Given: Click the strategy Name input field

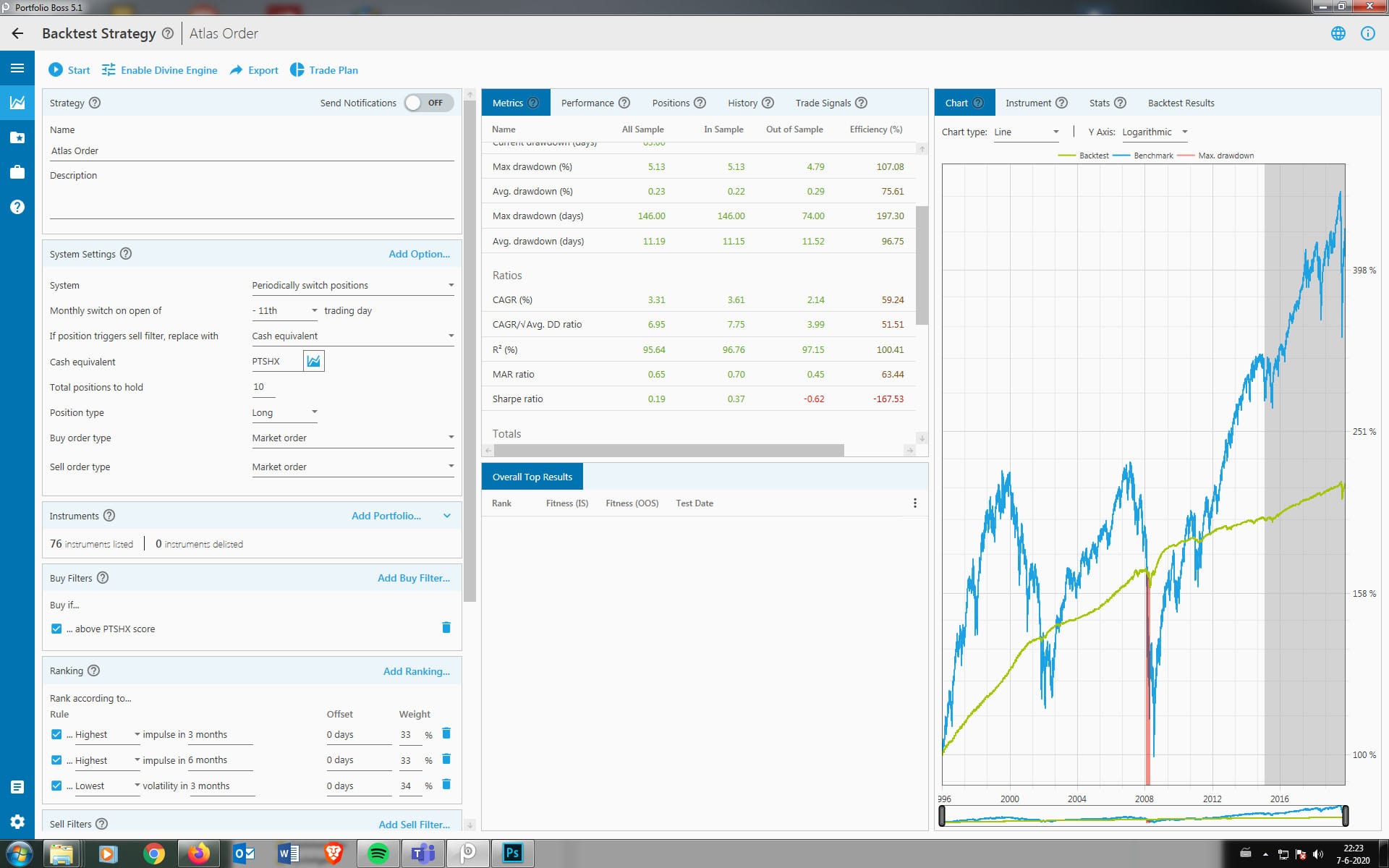Looking at the screenshot, I should click(252, 150).
